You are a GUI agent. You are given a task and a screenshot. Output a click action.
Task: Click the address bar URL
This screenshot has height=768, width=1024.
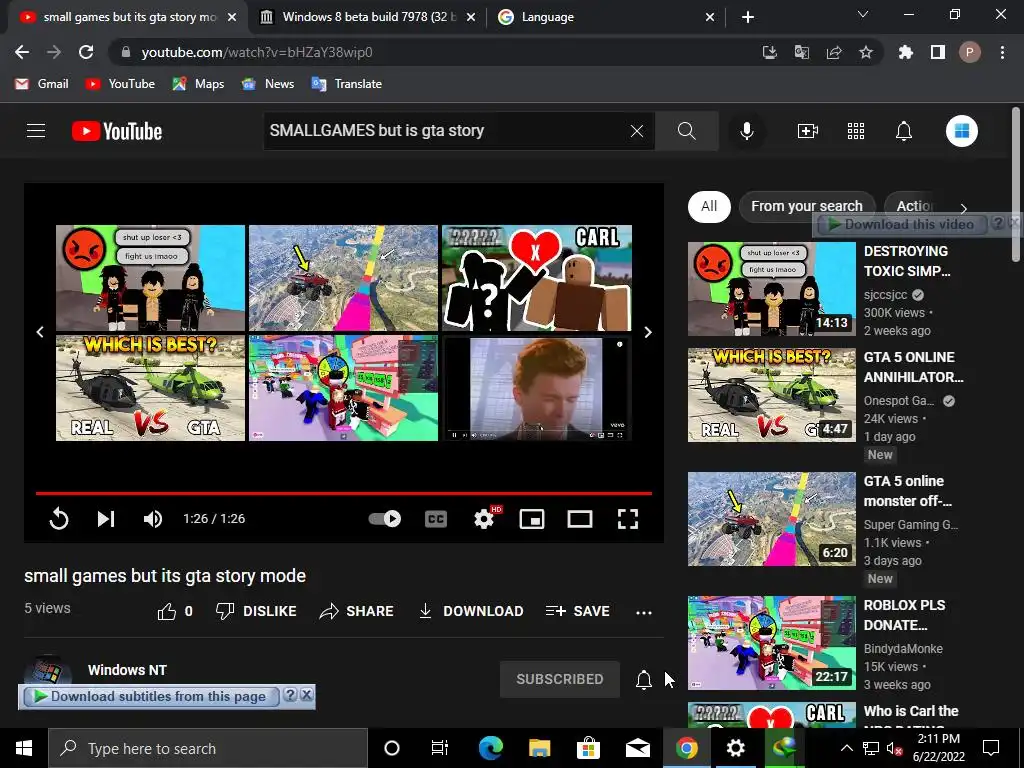pyautogui.click(x=257, y=52)
